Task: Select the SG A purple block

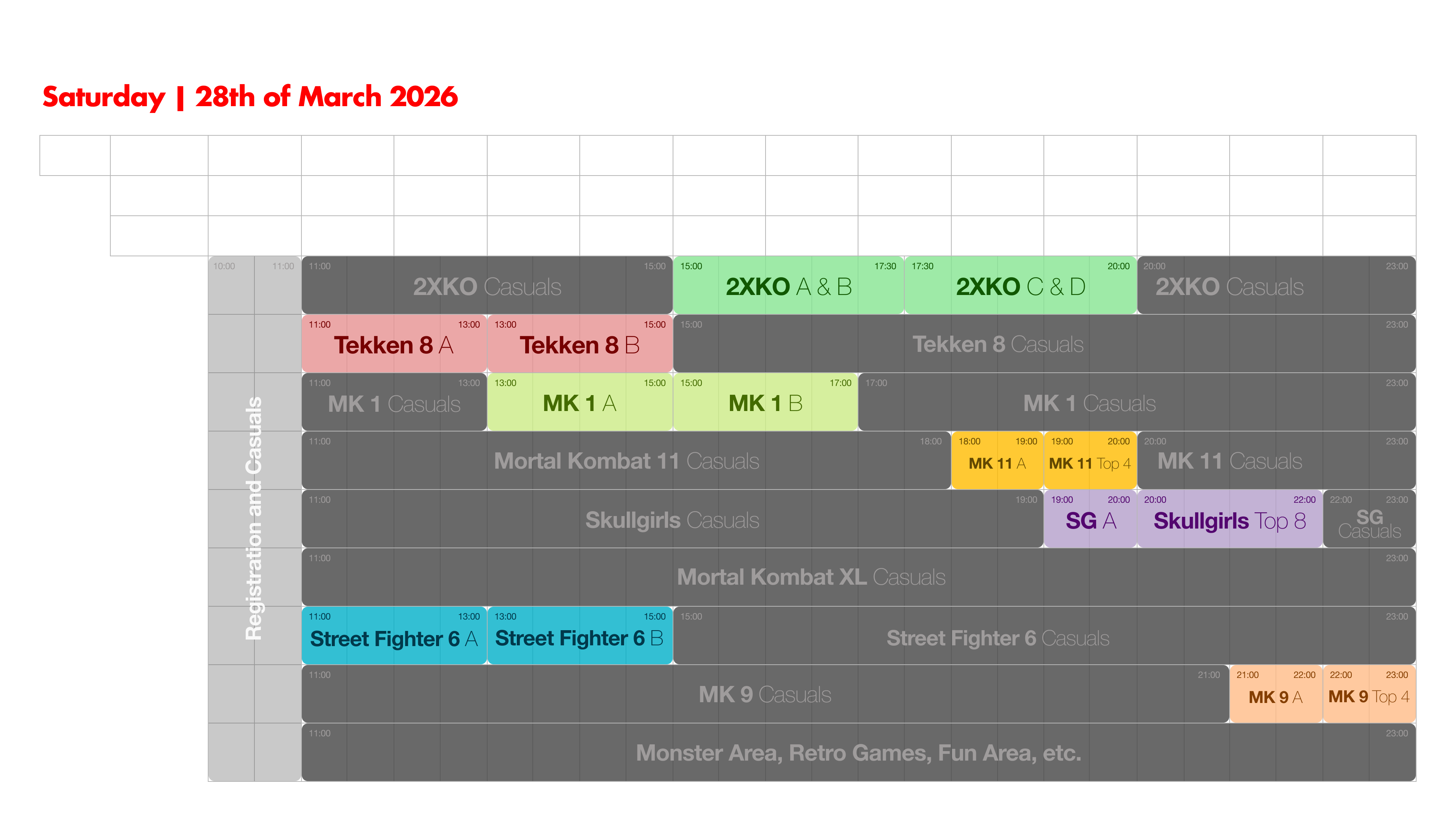Action: point(1090,521)
